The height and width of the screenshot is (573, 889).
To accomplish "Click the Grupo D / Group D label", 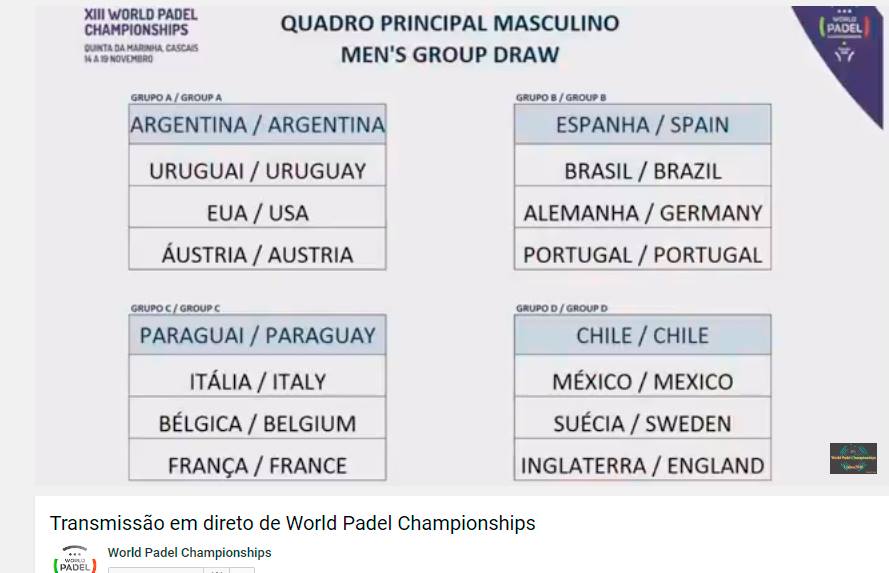I will tap(561, 308).
